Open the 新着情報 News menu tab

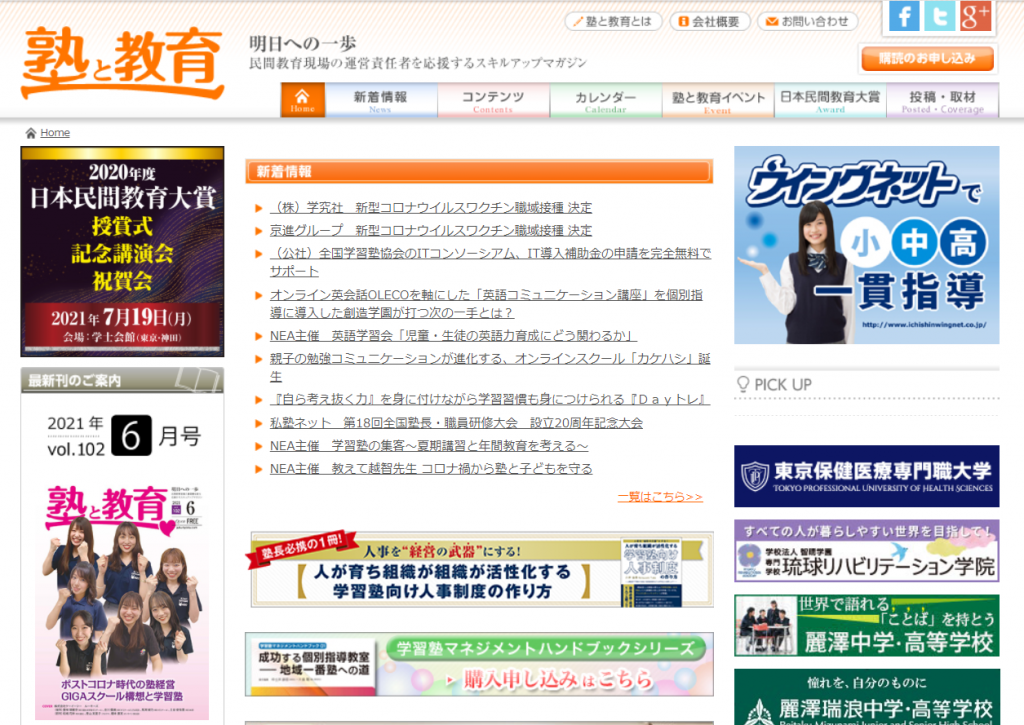[380, 100]
